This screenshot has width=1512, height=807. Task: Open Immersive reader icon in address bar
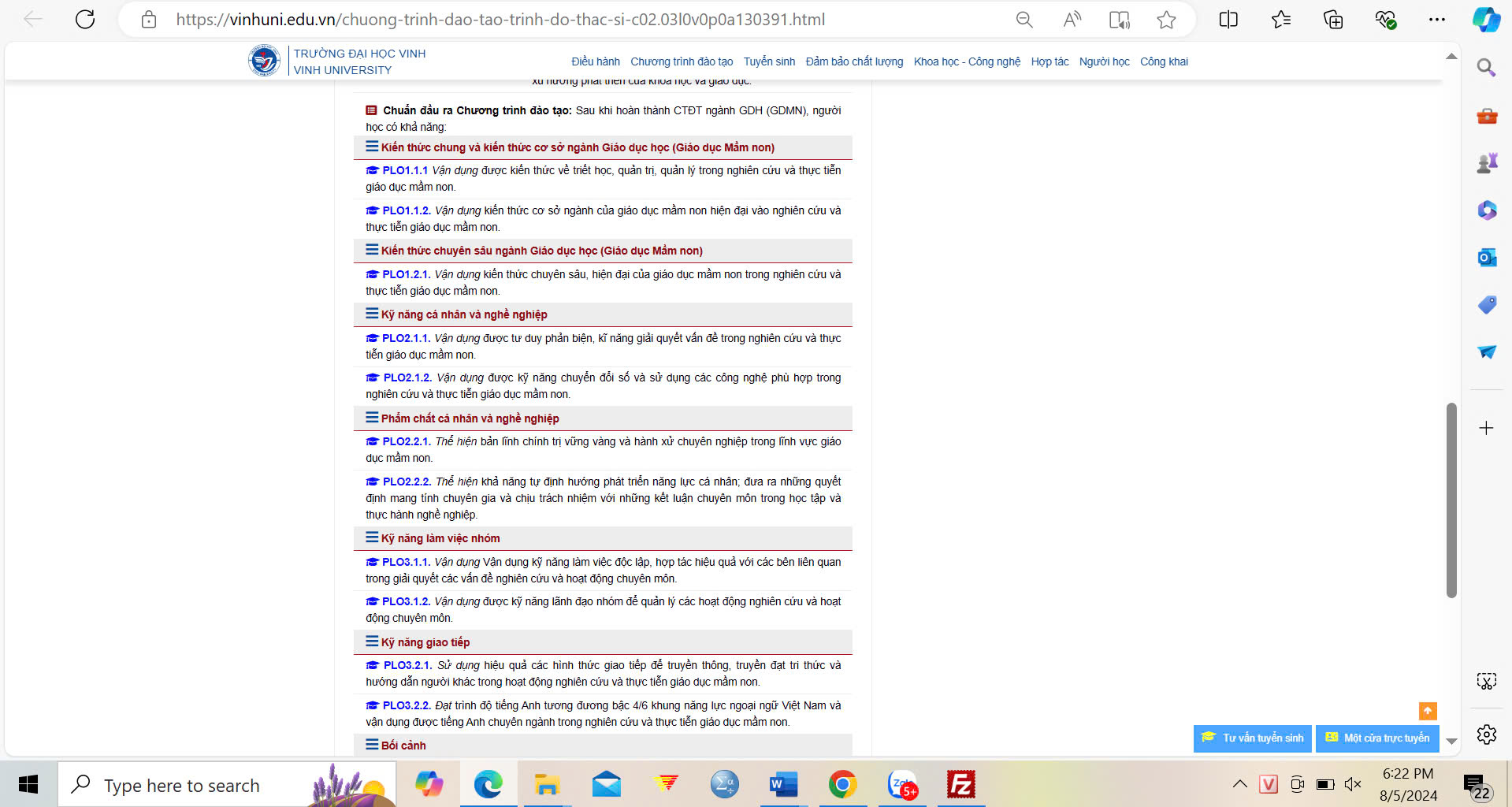click(1119, 20)
